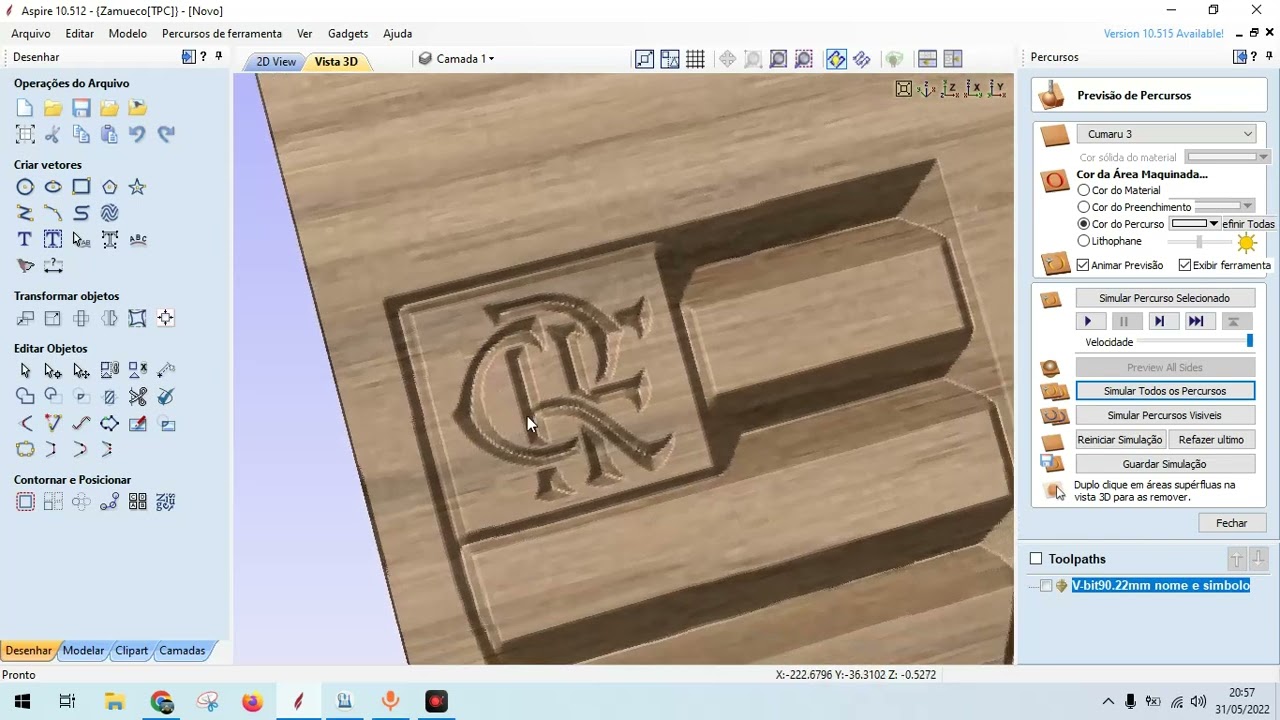This screenshot has height=720, width=1280.
Task: Open the Cumaru 3 material dropdown
Action: coord(1166,134)
